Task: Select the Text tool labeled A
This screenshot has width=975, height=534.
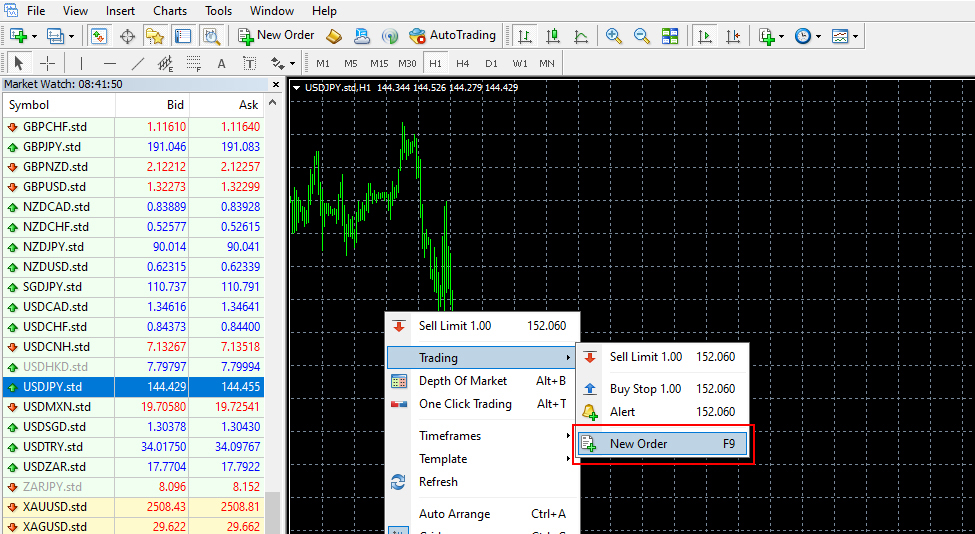Action: coord(221,63)
